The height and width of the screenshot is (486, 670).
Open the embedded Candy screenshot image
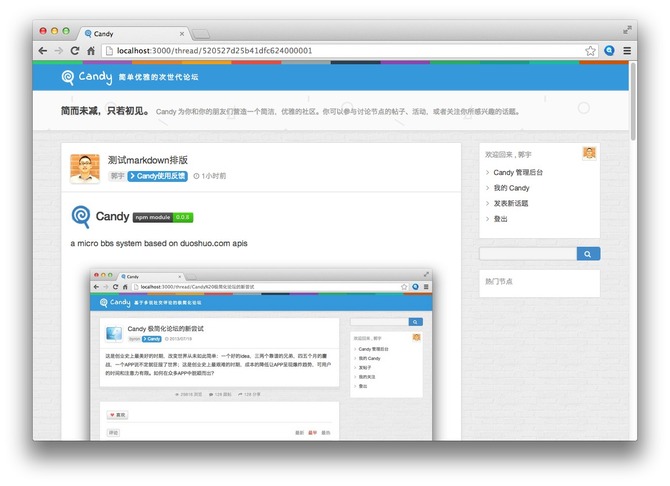[261, 355]
